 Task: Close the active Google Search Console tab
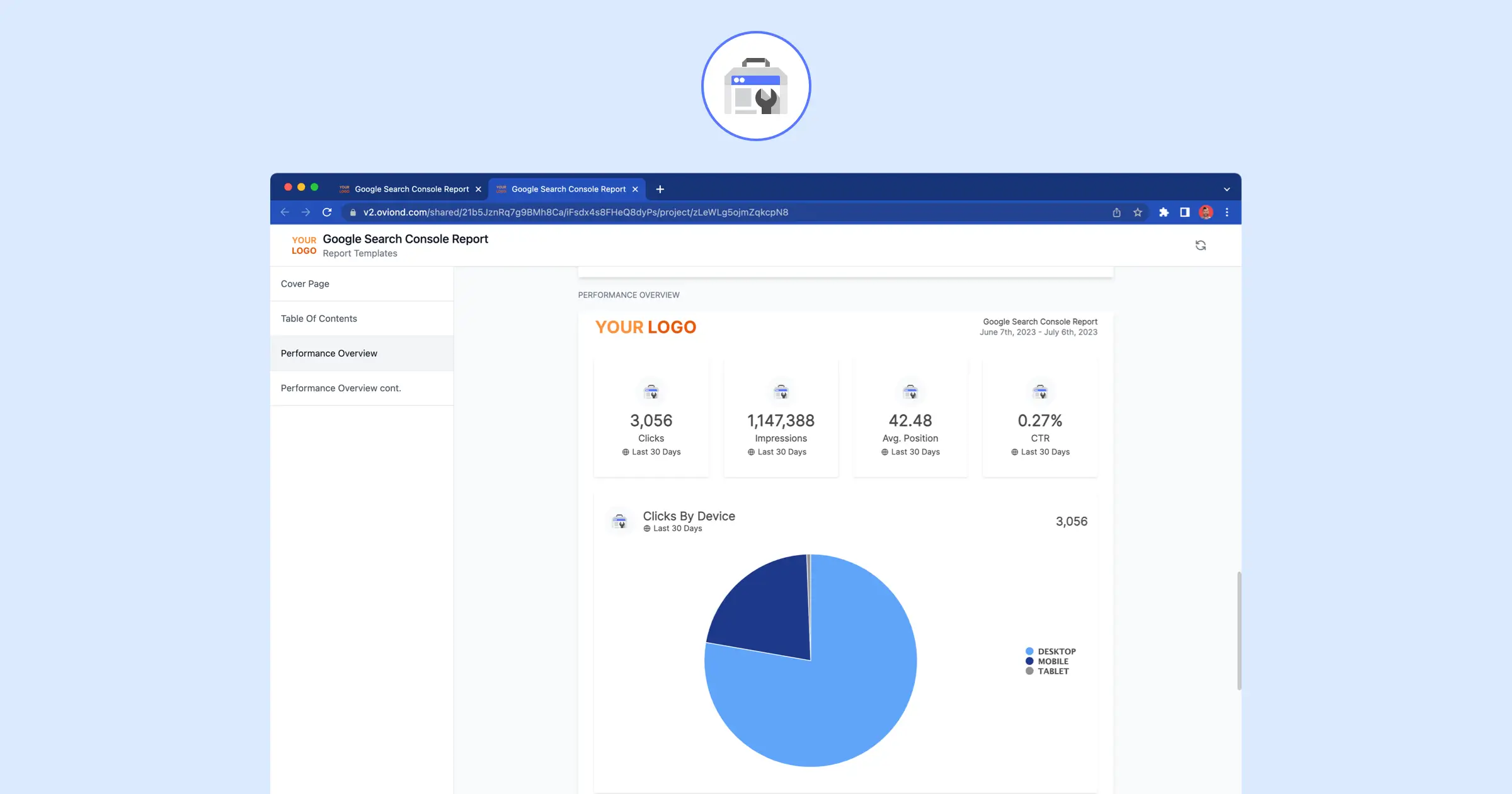coord(635,189)
